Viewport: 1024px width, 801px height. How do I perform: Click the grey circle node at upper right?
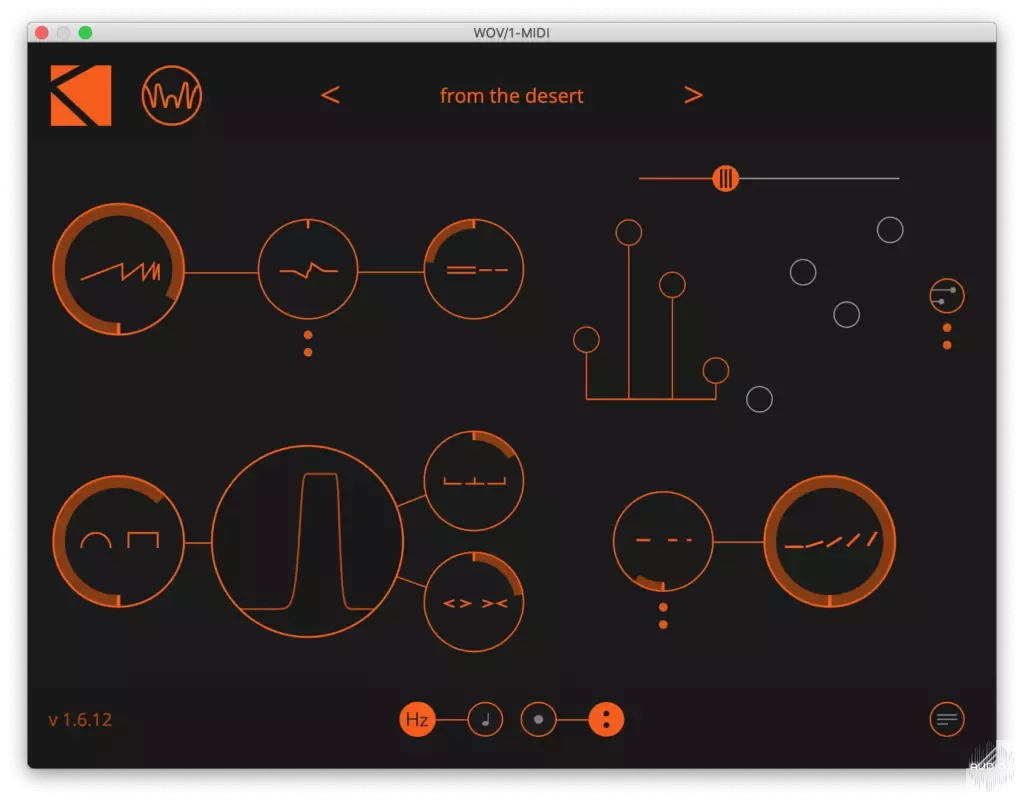click(x=890, y=230)
